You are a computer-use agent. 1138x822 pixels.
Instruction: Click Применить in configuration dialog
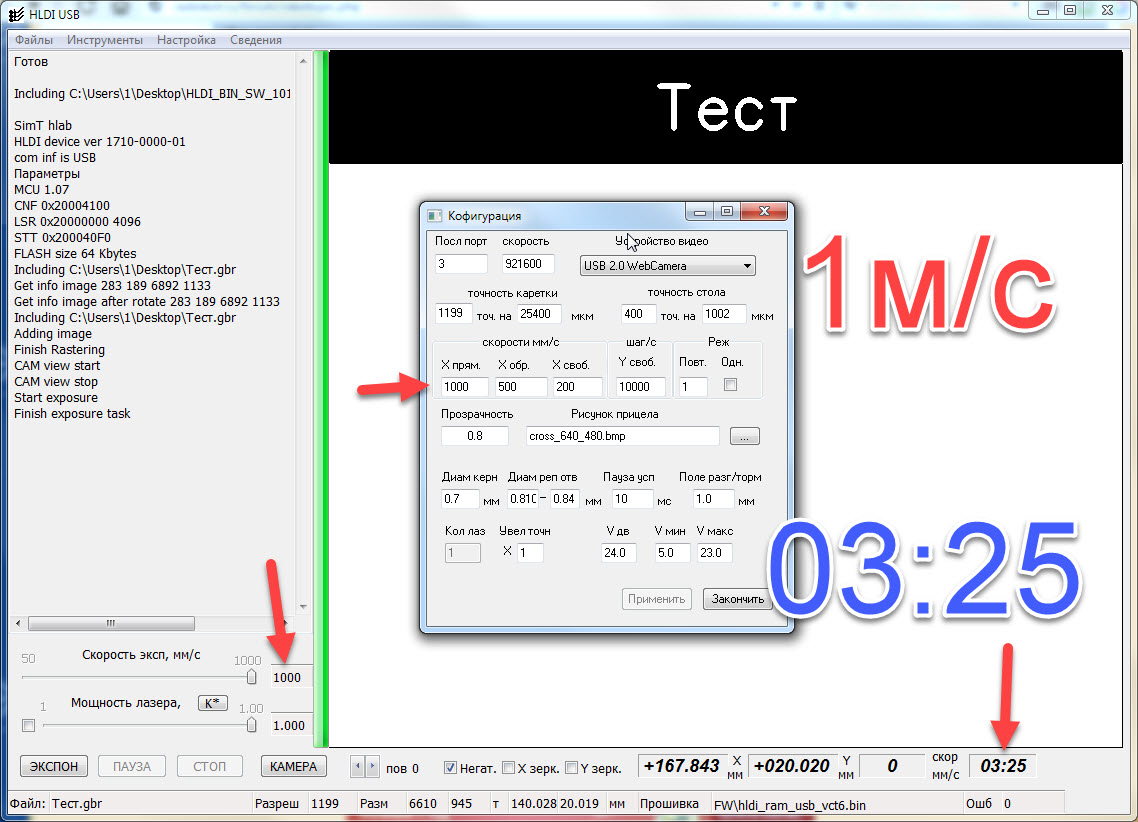click(x=656, y=599)
